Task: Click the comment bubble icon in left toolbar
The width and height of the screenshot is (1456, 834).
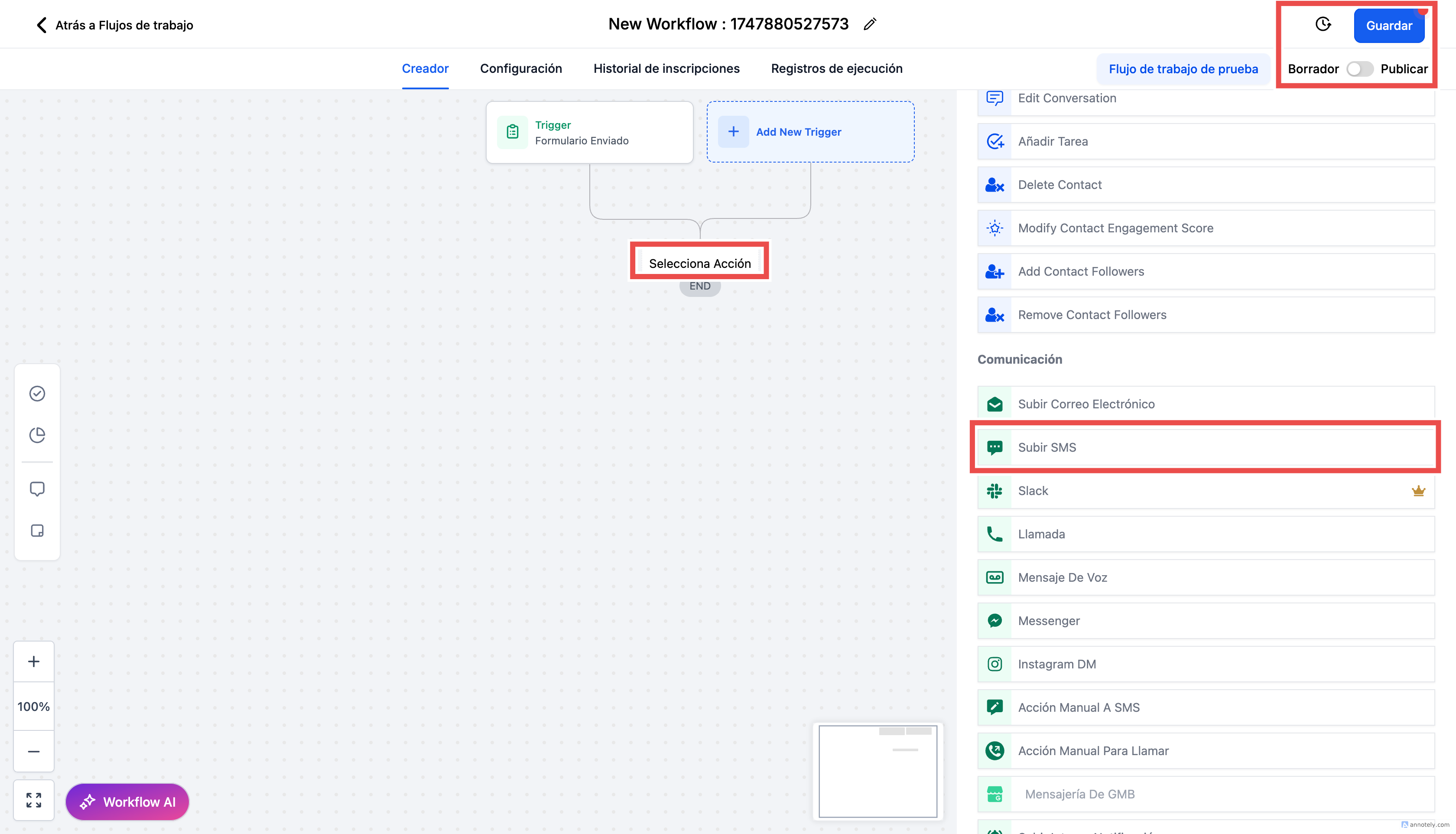Action: [x=37, y=489]
